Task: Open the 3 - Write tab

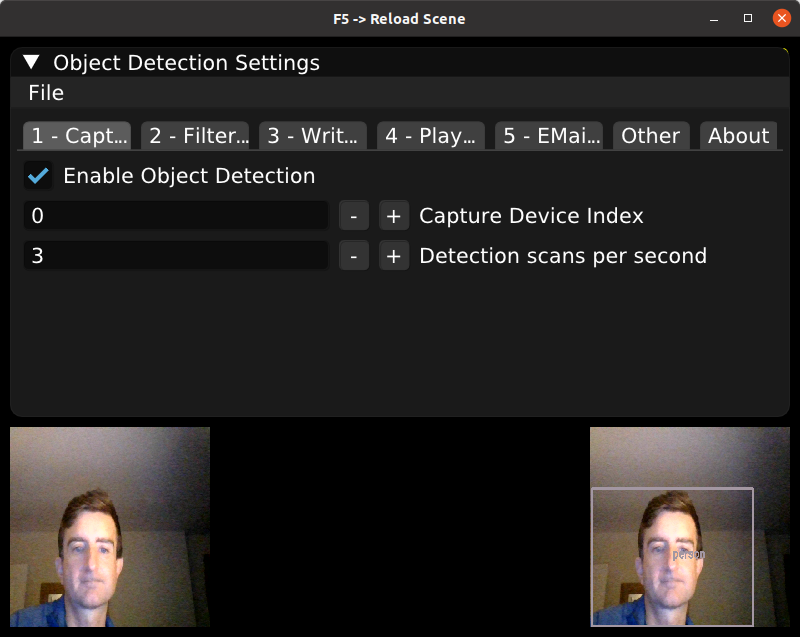Action: (x=313, y=135)
